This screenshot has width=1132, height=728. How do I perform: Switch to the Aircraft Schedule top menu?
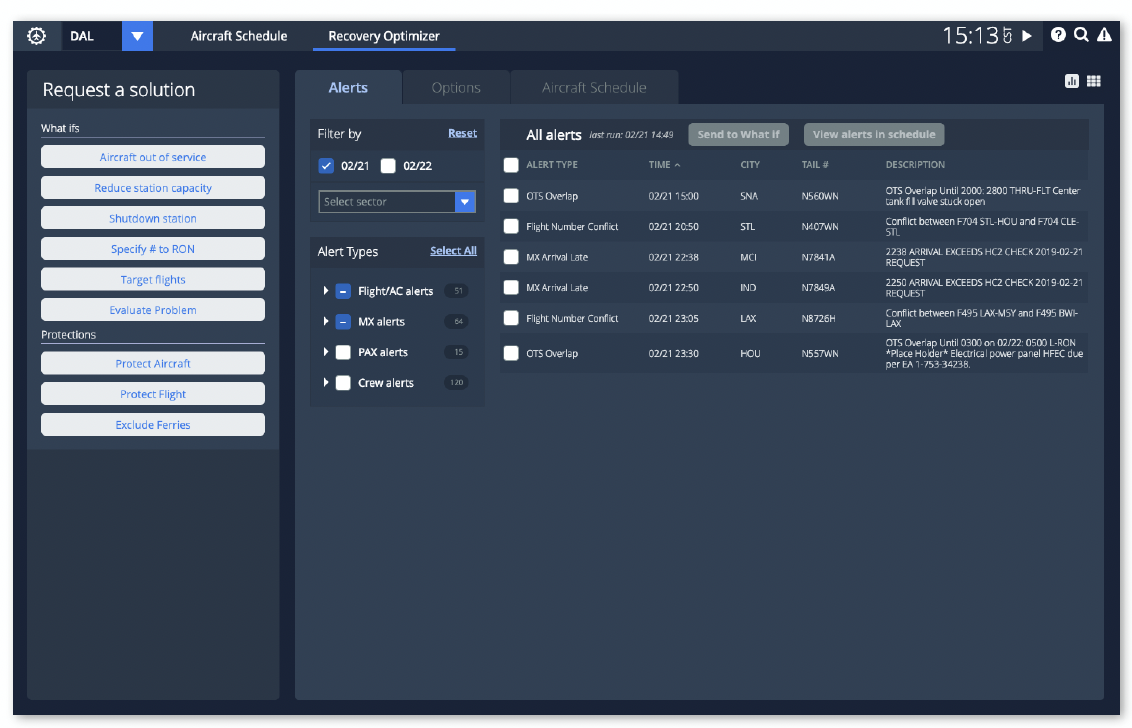239,36
